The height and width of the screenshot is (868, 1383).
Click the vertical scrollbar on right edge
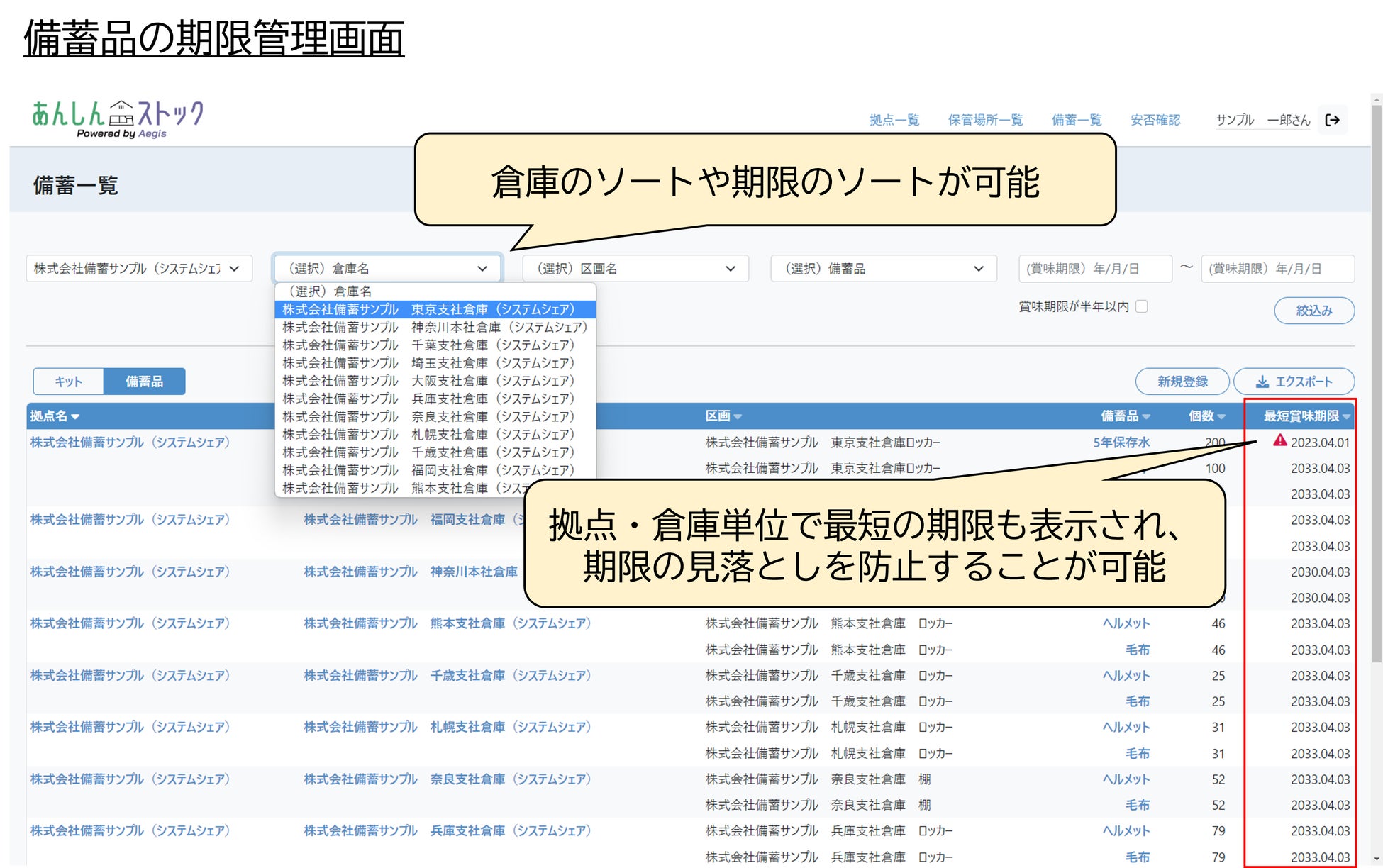(1376, 383)
